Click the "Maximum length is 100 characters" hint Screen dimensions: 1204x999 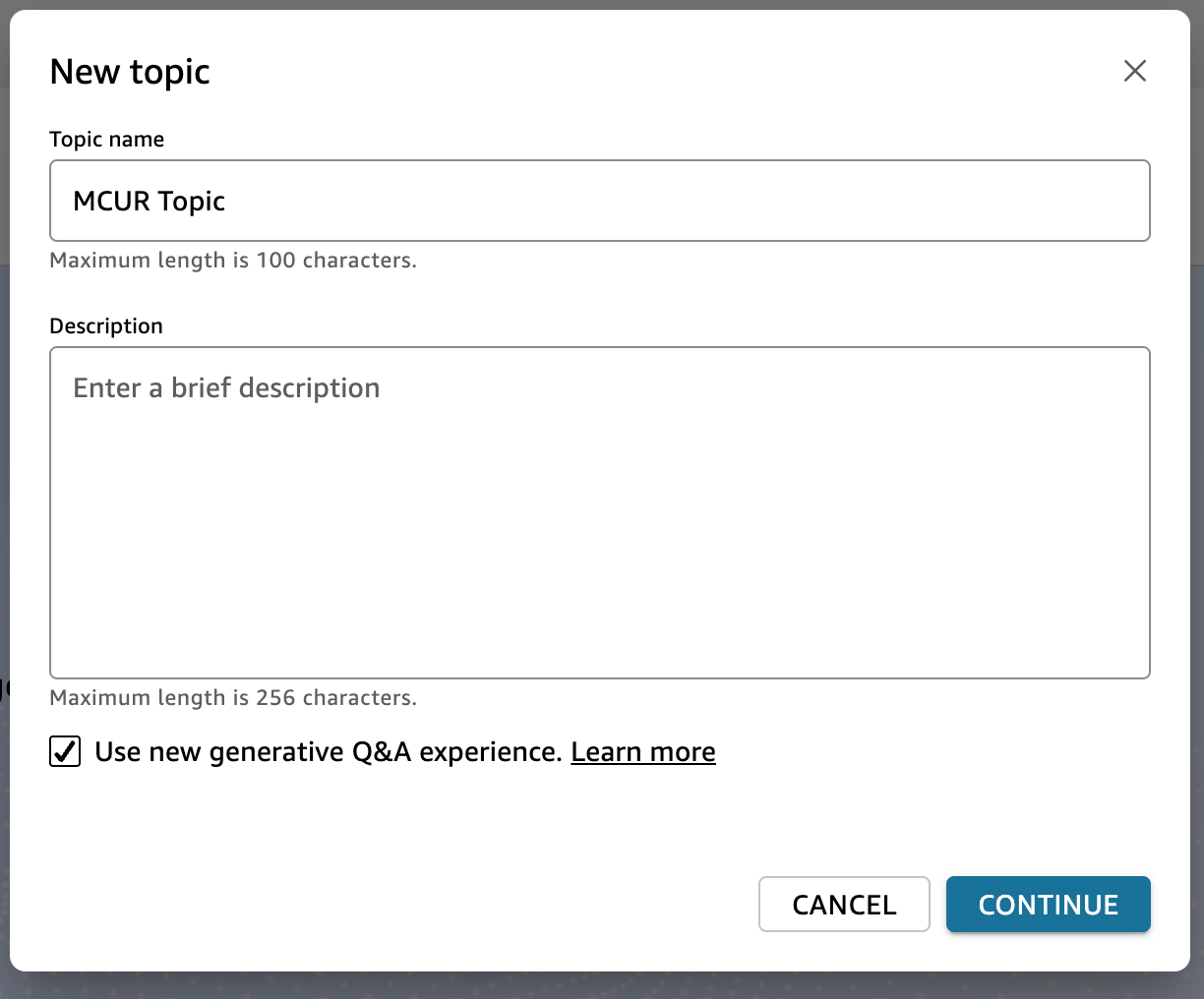point(233,261)
